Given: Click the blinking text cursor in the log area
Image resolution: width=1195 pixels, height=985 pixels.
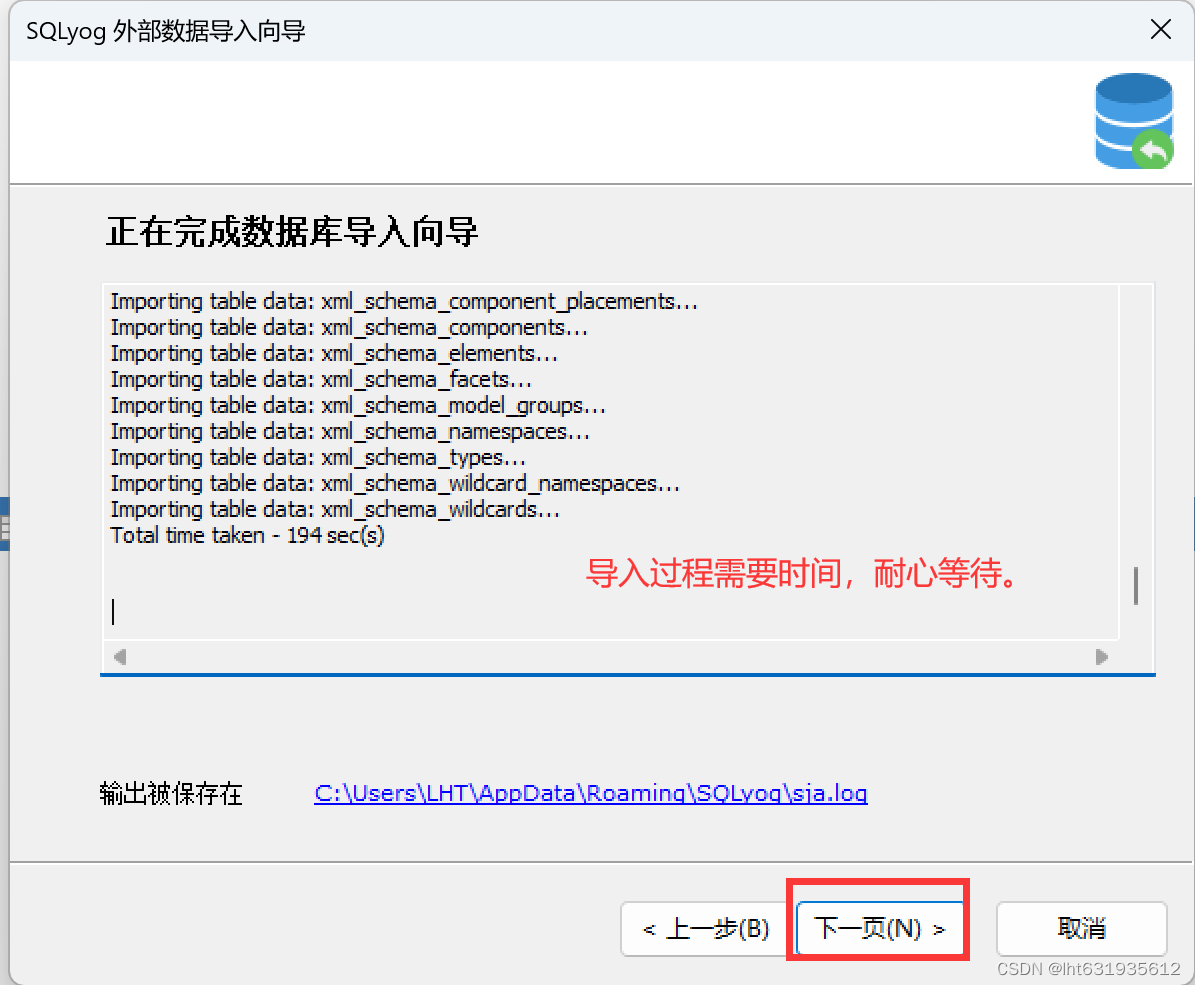Looking at the screenshot, I should pyautogui.click(x=113, y=612).
